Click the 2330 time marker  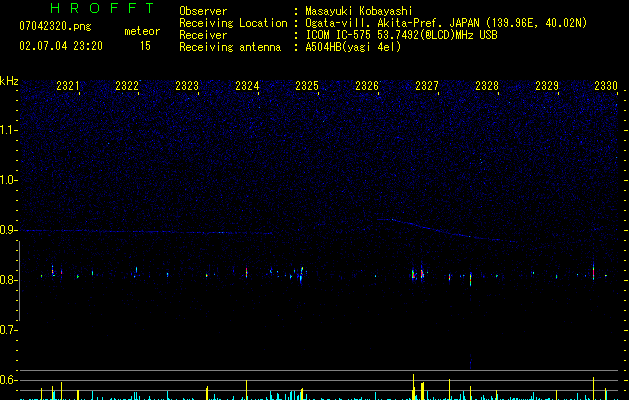[x=606, y=85]
